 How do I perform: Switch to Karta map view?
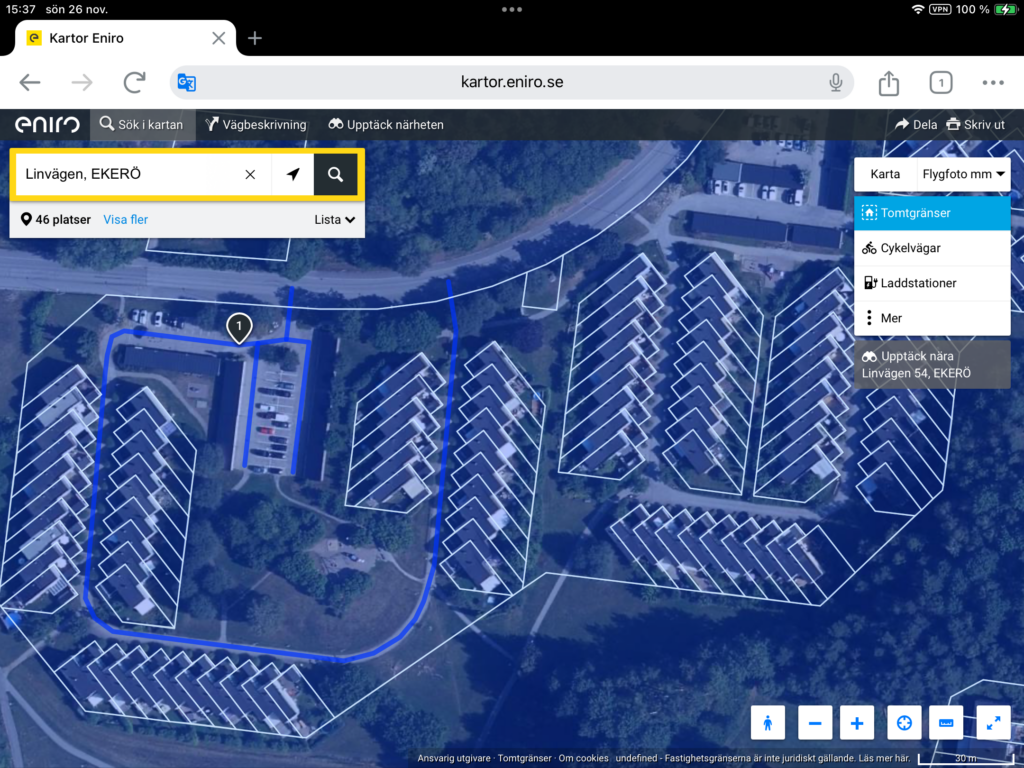[885, 174]
